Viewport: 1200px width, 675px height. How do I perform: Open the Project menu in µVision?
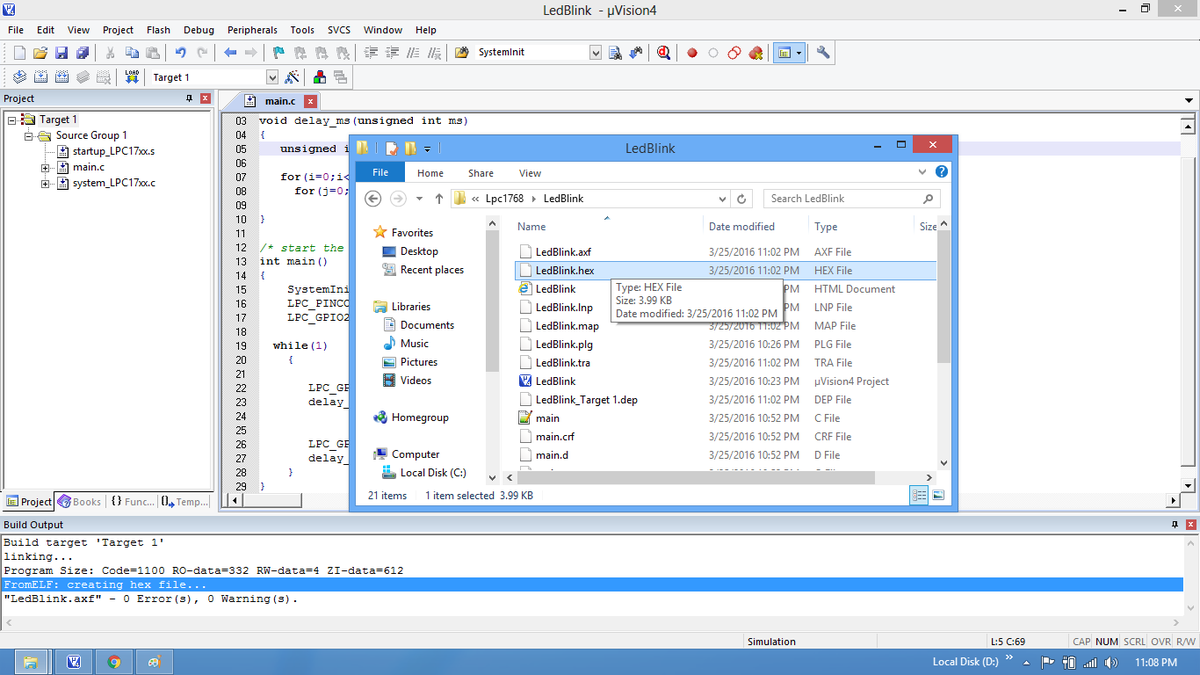(x=118, y=30)
